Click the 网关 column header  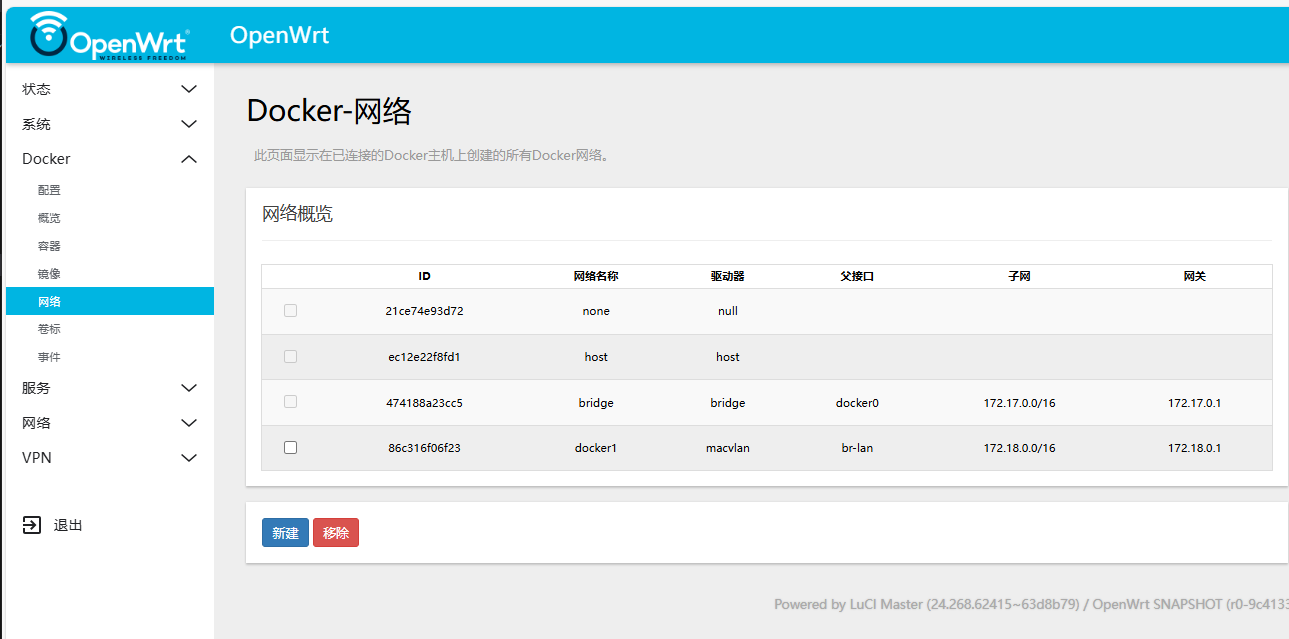(1194, 276)
